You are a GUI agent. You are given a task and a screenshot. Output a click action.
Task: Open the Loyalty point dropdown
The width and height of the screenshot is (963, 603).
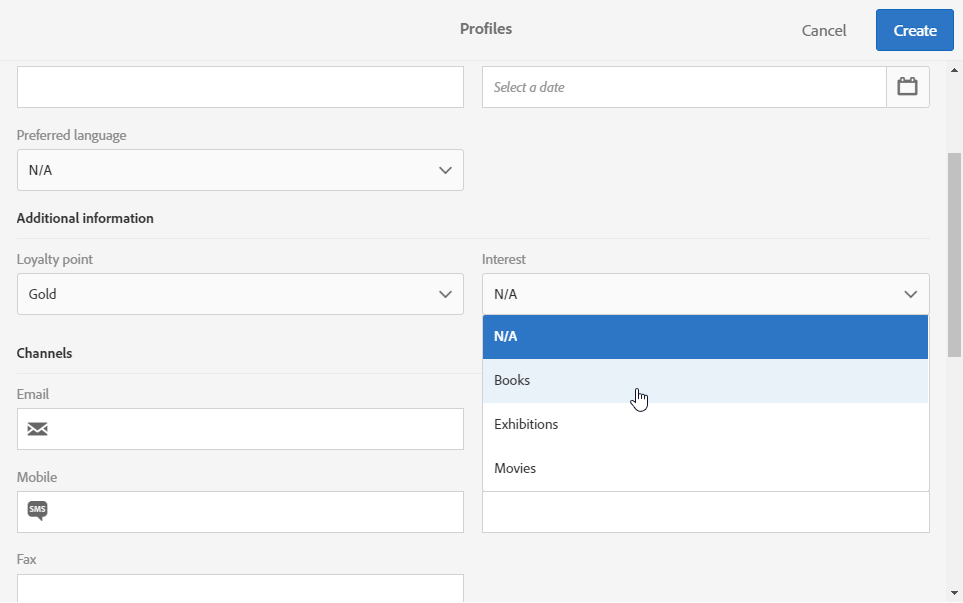click(x=240, y=294)
